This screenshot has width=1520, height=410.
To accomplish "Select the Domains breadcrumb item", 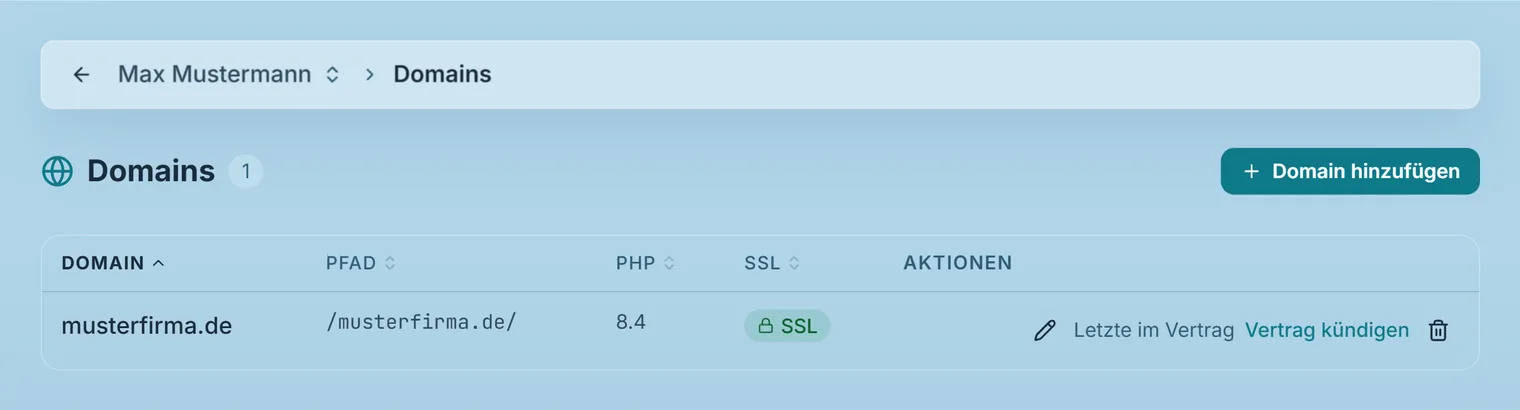I will (442, 74).
